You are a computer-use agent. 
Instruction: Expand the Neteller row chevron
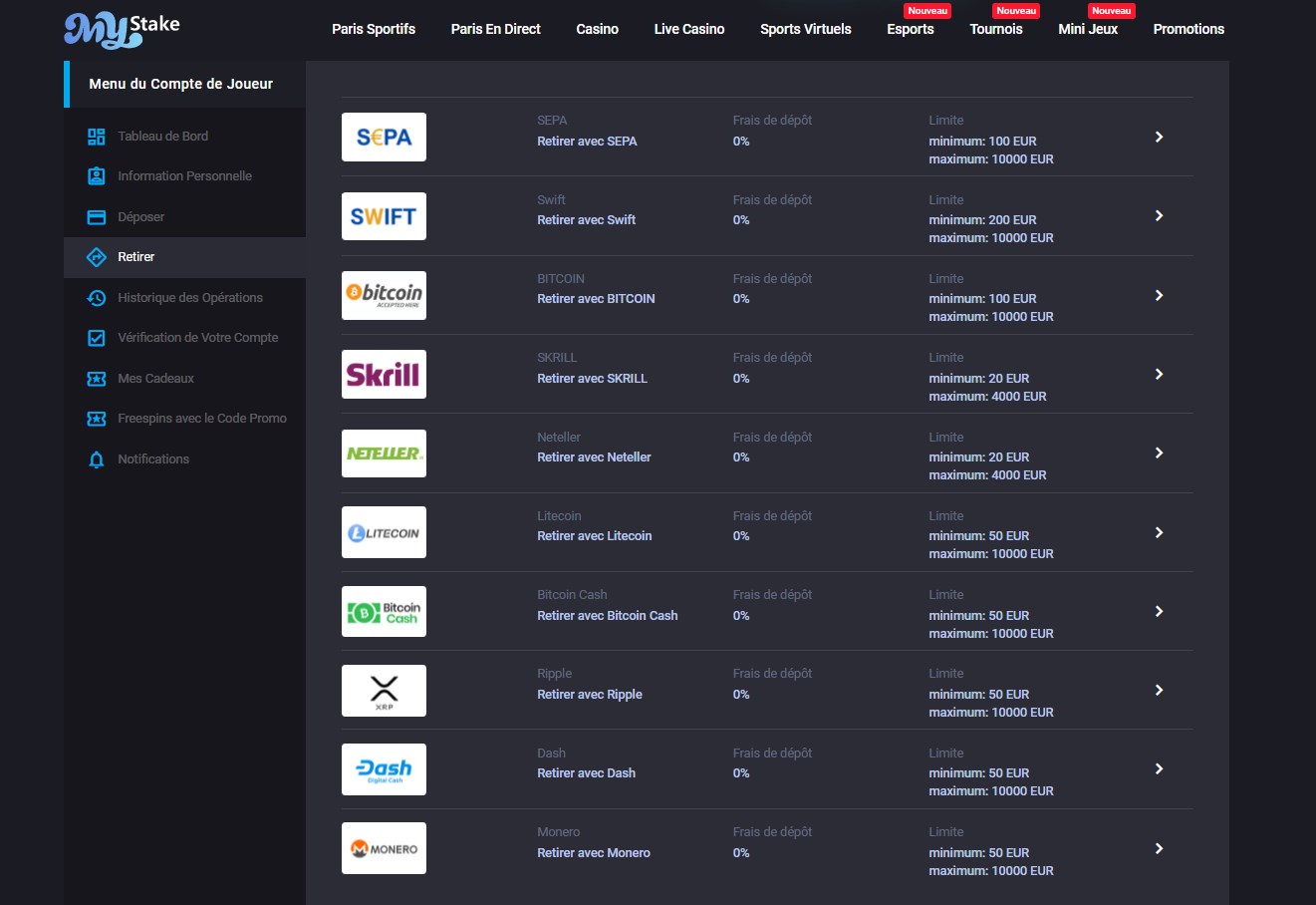tap(1159, 452)
